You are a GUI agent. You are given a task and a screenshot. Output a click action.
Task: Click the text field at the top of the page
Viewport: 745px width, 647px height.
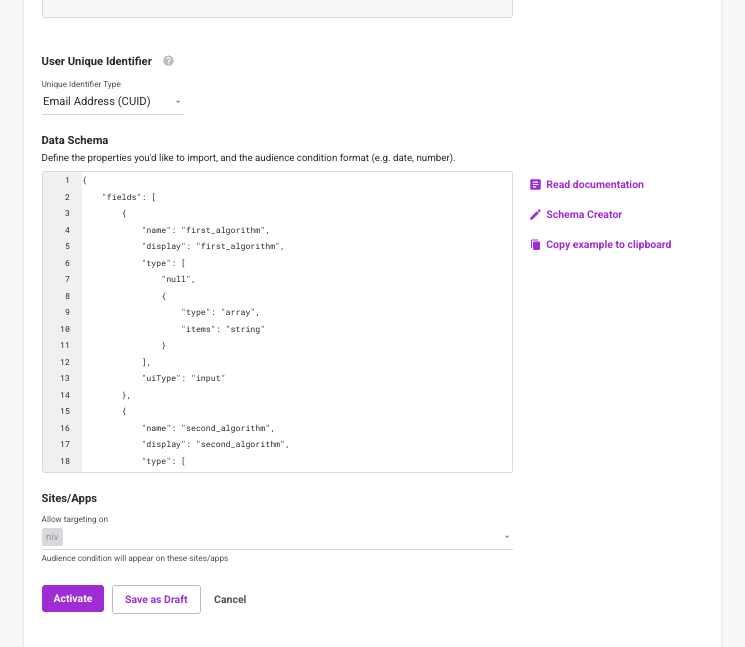pos(277,9)
